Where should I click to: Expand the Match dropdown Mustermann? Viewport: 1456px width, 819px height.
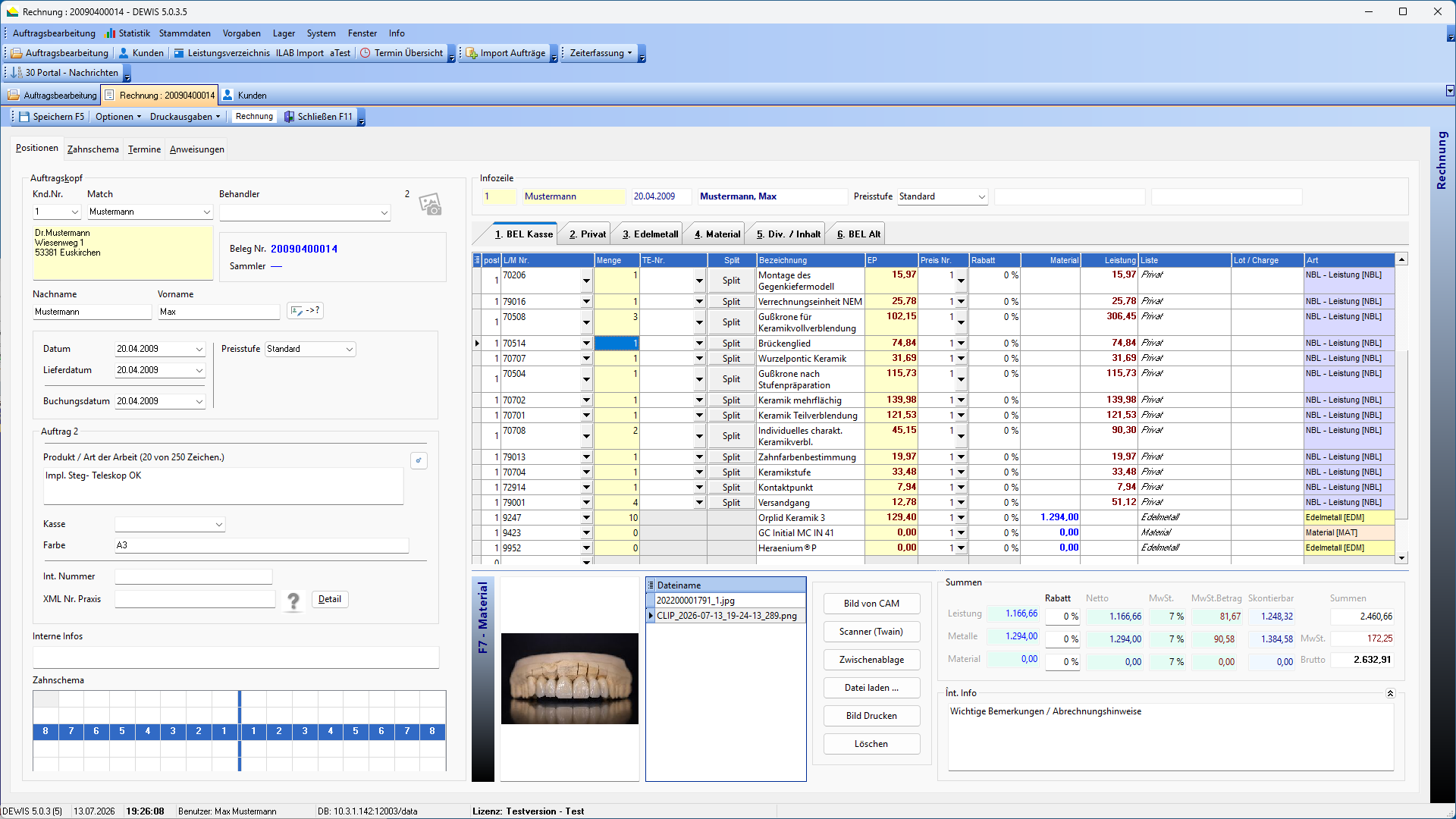(x=206, y=212)
